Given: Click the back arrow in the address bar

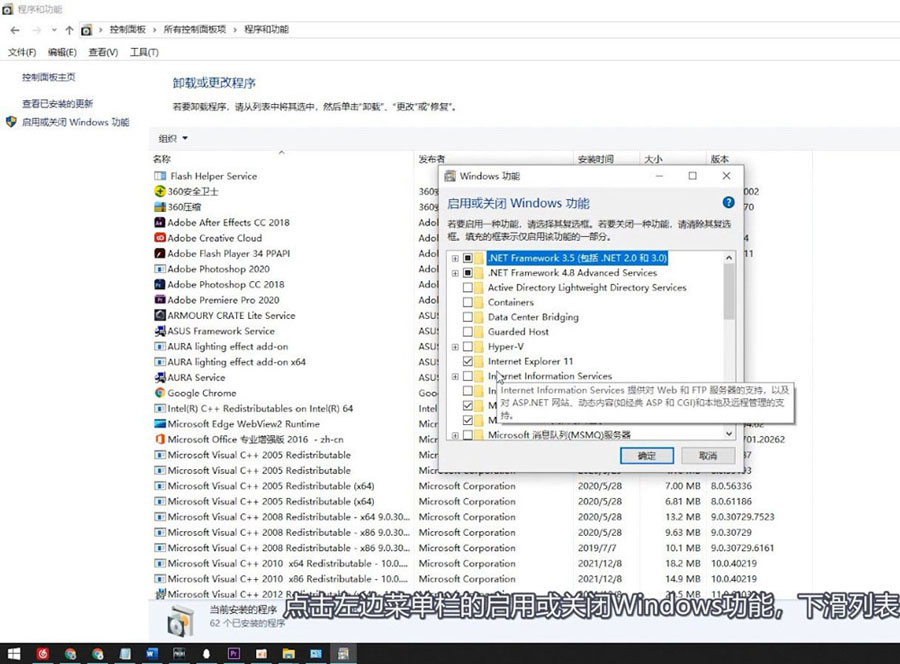Looking at the screenshot, I should [x=15, y=30].
